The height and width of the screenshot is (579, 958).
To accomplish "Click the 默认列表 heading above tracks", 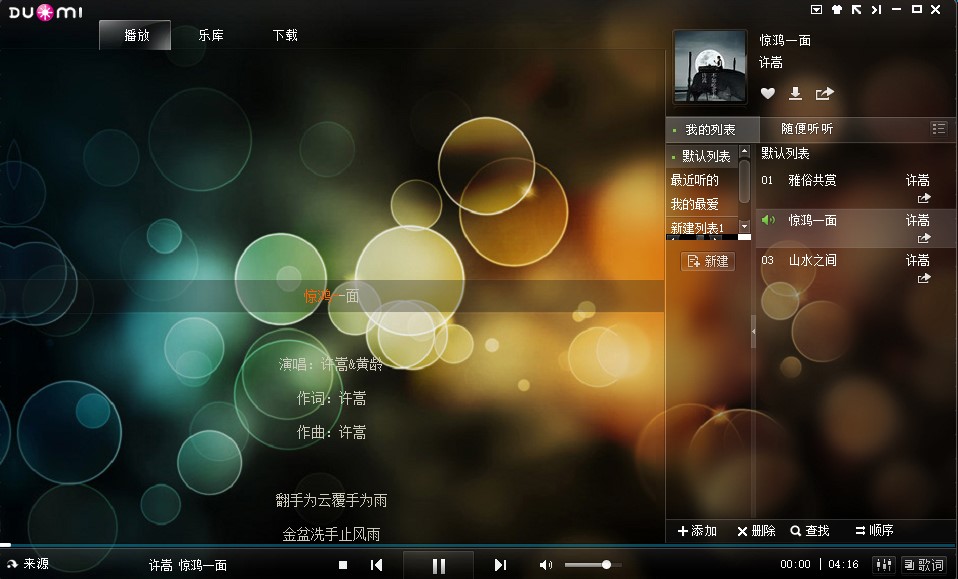I will (x=785, y=153).
